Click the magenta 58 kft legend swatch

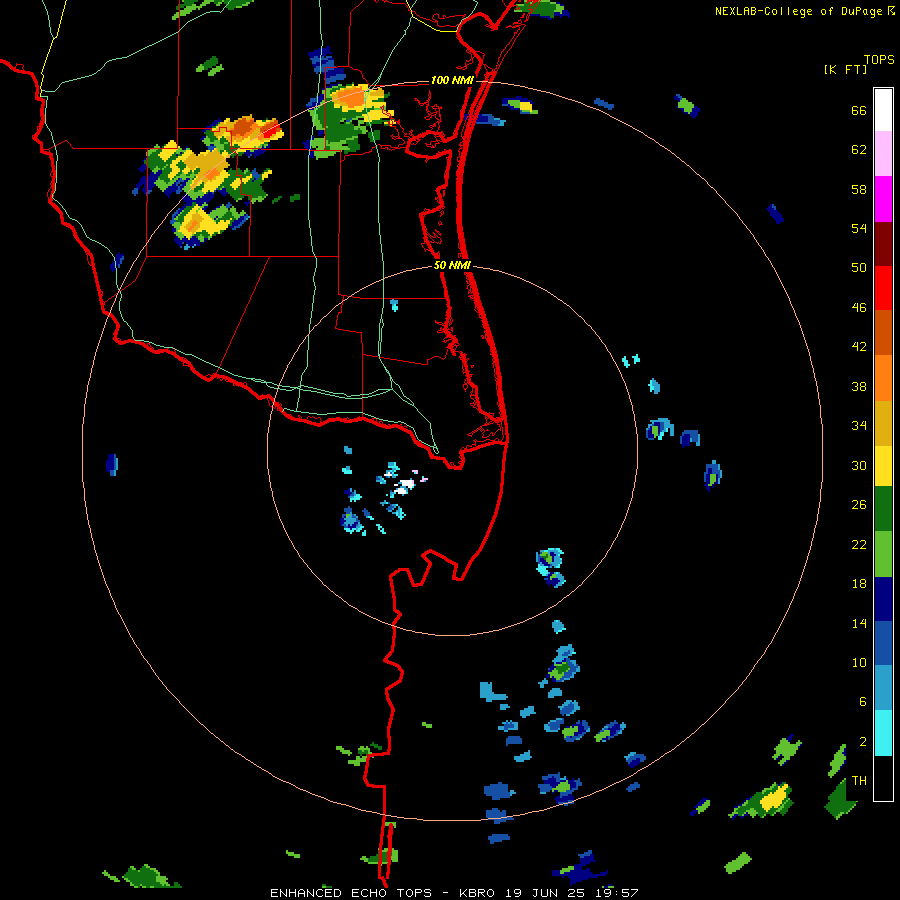pos(883,199)
